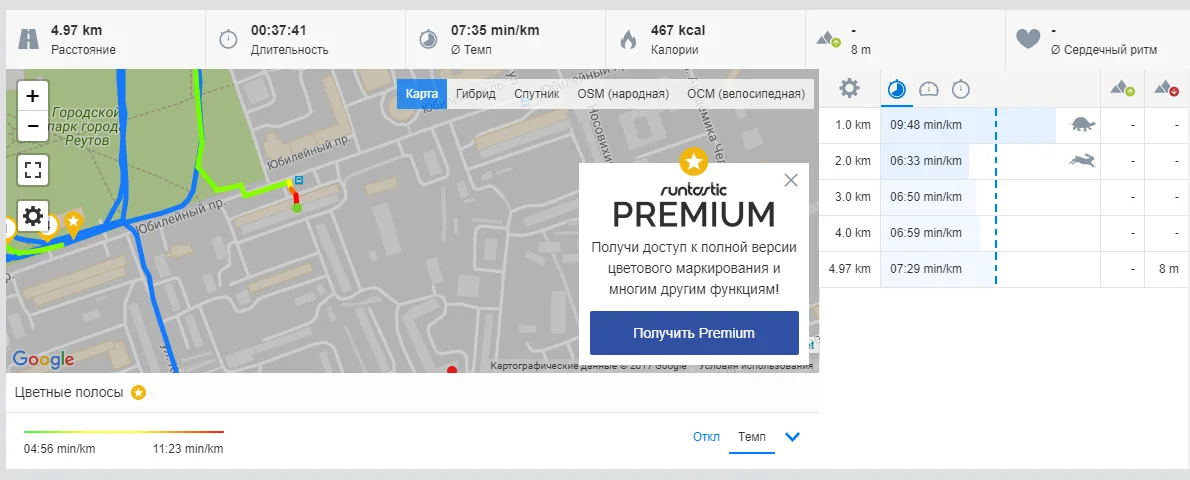This screenshot has width=1190, height=480.
Task: Toggle fullscreen map view
Action: pos(33,169)
